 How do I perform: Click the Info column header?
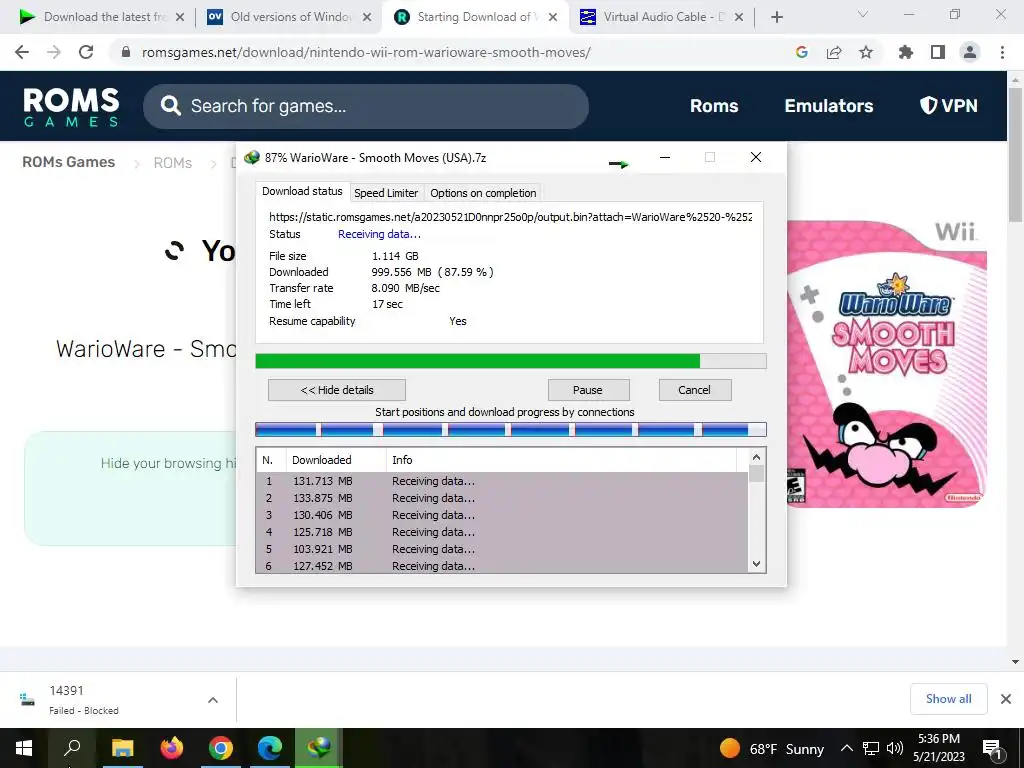[x=562, y=460]
